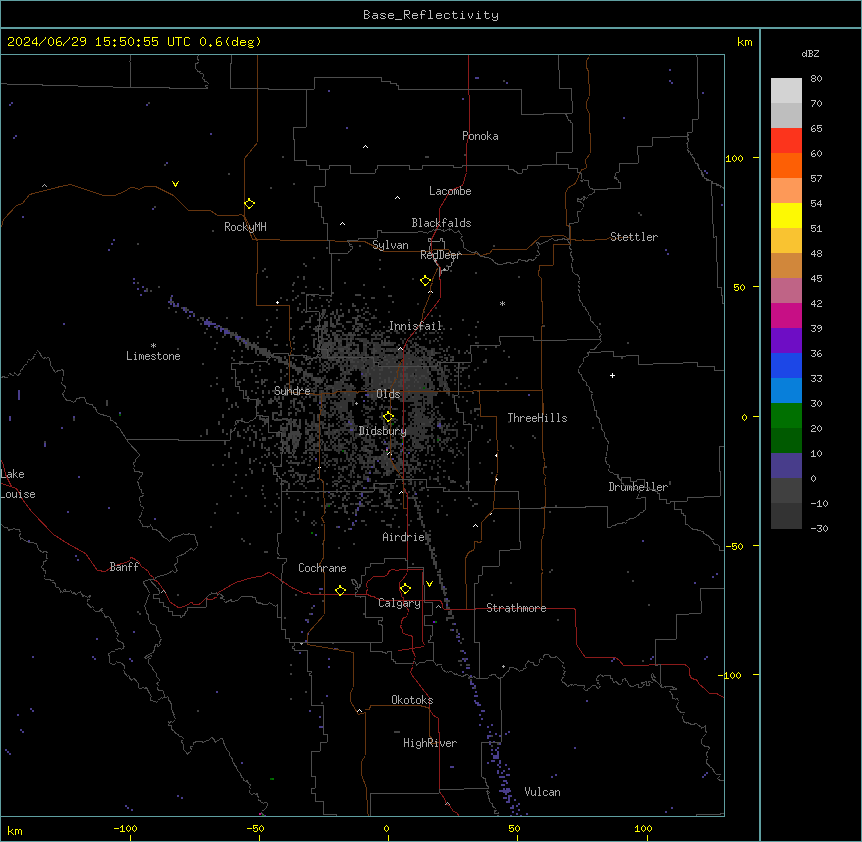Click the purple 10 dBZ legend swatch
Viewport: 862px width, 842px height.
(786, 466)
